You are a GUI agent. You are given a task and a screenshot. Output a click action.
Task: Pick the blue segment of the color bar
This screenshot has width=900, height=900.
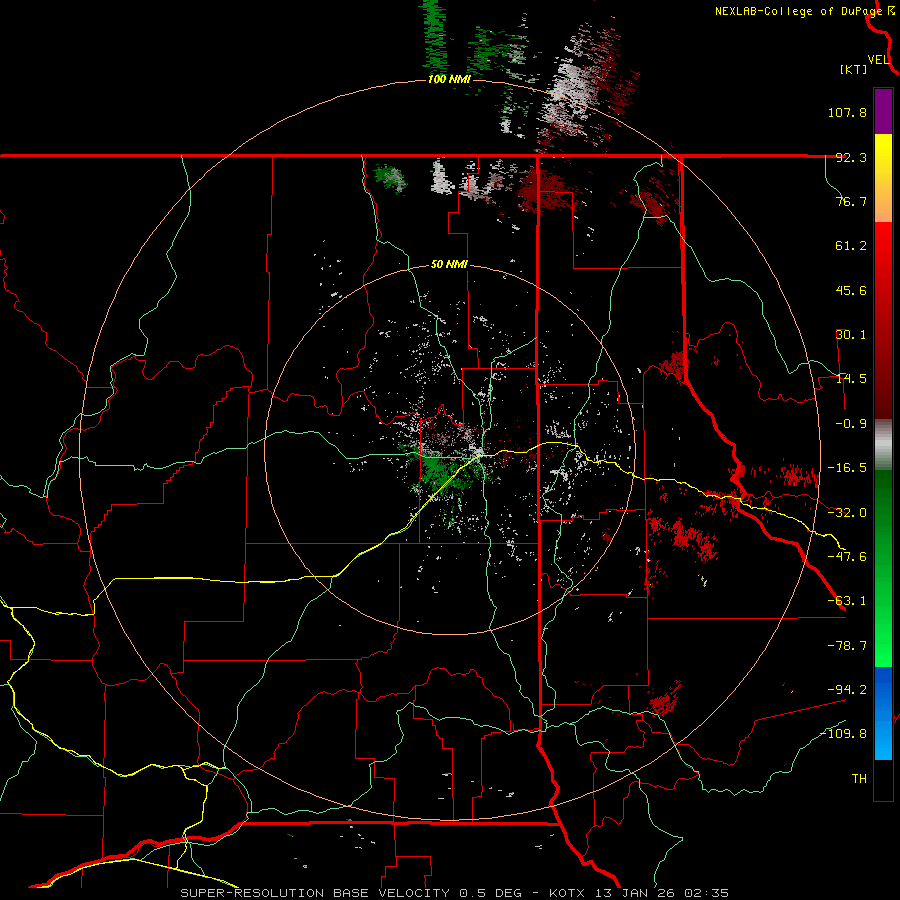coord(883,713)
